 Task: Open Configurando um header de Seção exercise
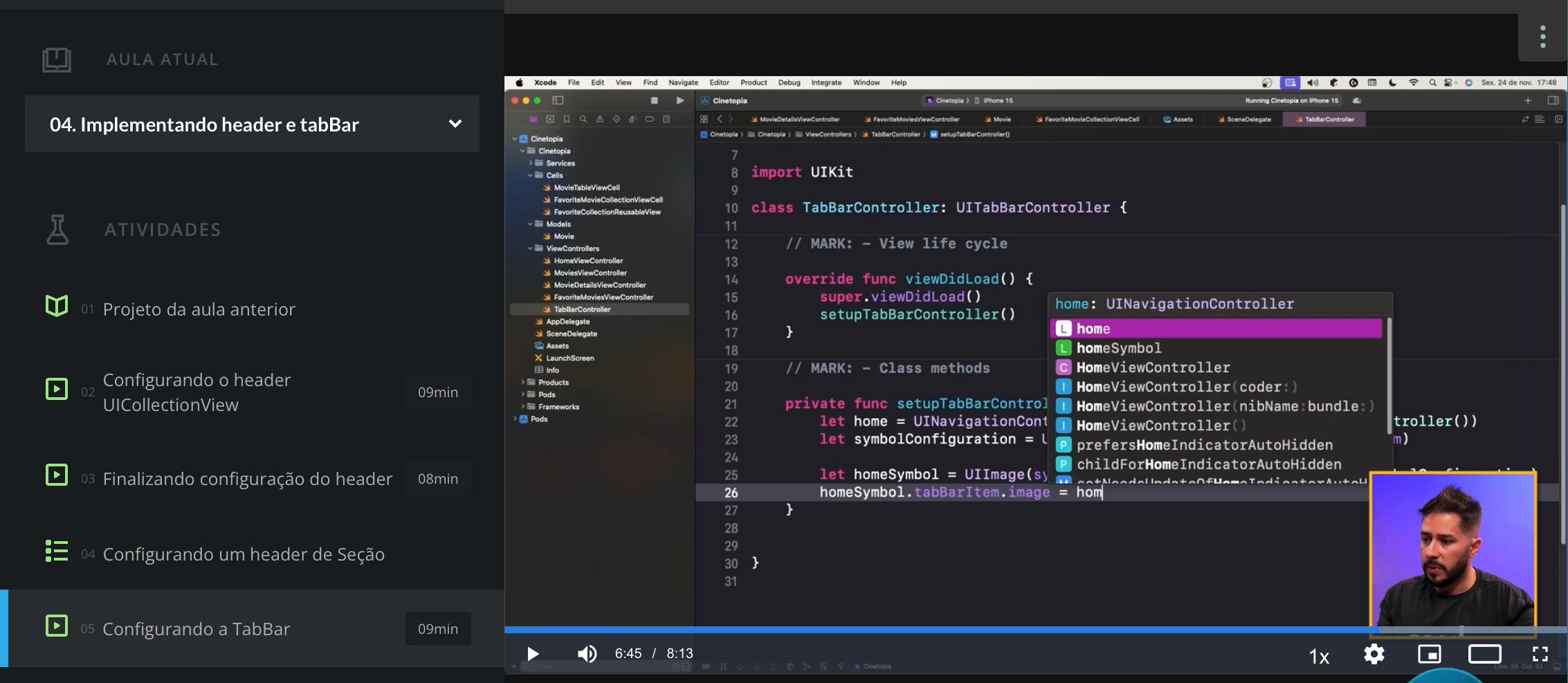[x=243, y=554]
